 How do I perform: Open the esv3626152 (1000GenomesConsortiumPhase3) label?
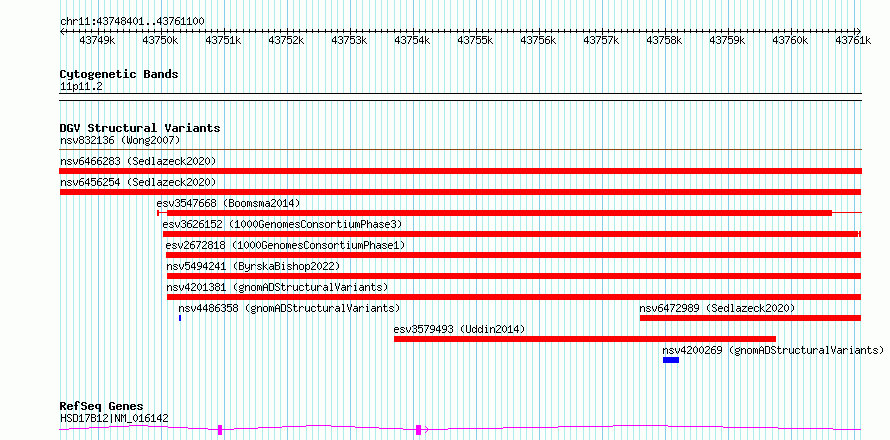point(282,224)
